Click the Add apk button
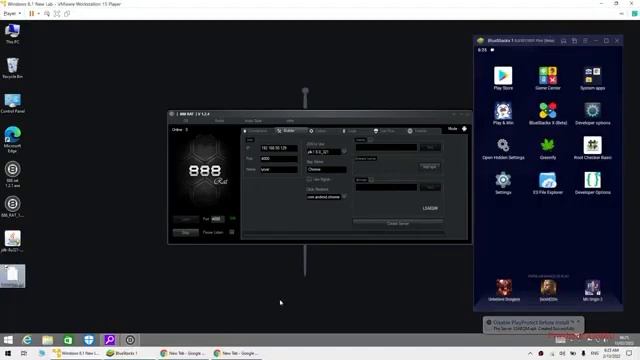Viewport: 640px width, 360px height. tap(429, 167)
